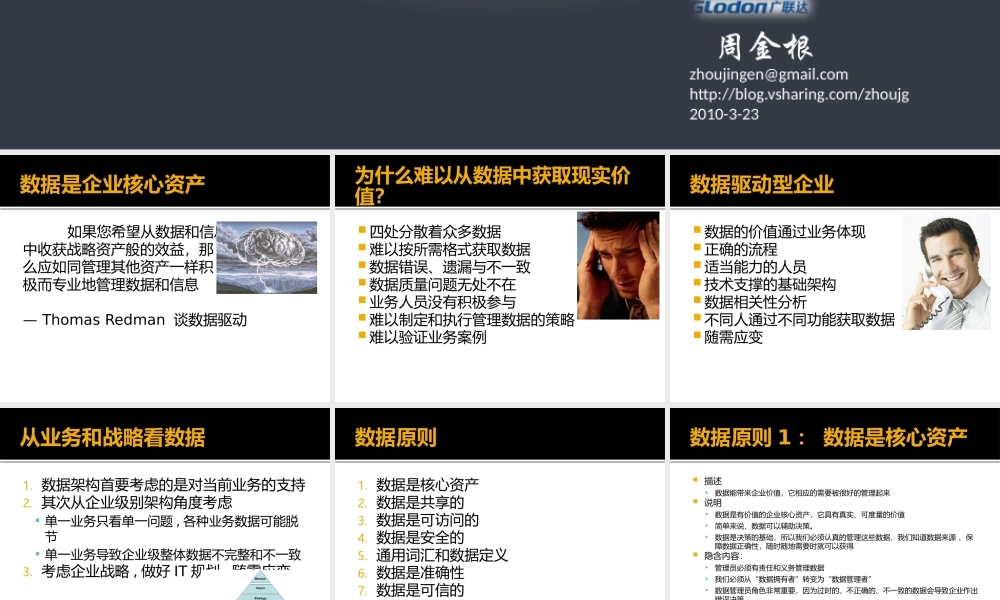Click the pyramid diagram on strategy slide
1000x600 pixels.
coord(260,585)
